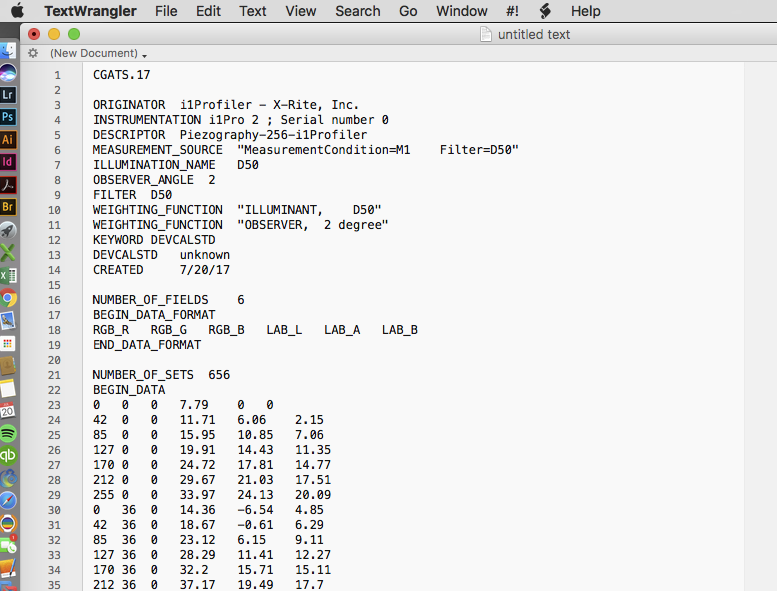777x591 pixels.
Task: Open Pages in the Dock
Action: coord(8,568)
